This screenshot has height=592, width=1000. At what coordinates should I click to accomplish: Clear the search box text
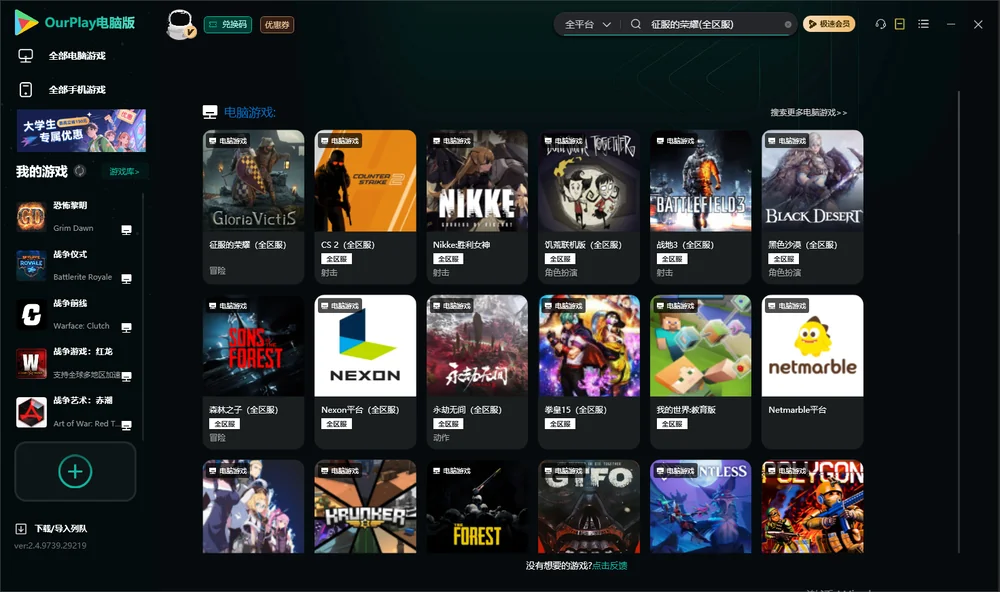click(788, 24)
